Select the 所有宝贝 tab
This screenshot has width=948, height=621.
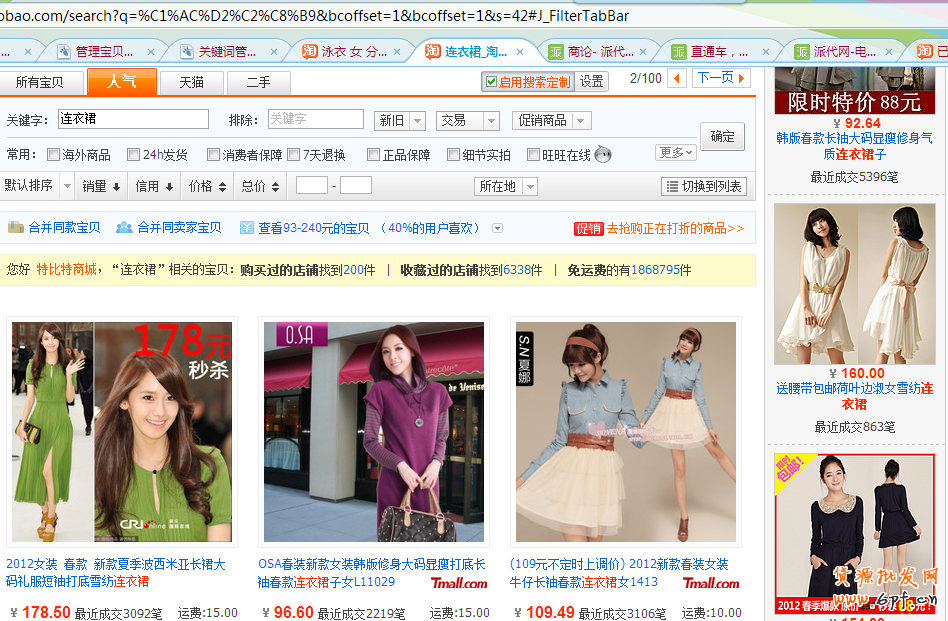click(39, 82)
